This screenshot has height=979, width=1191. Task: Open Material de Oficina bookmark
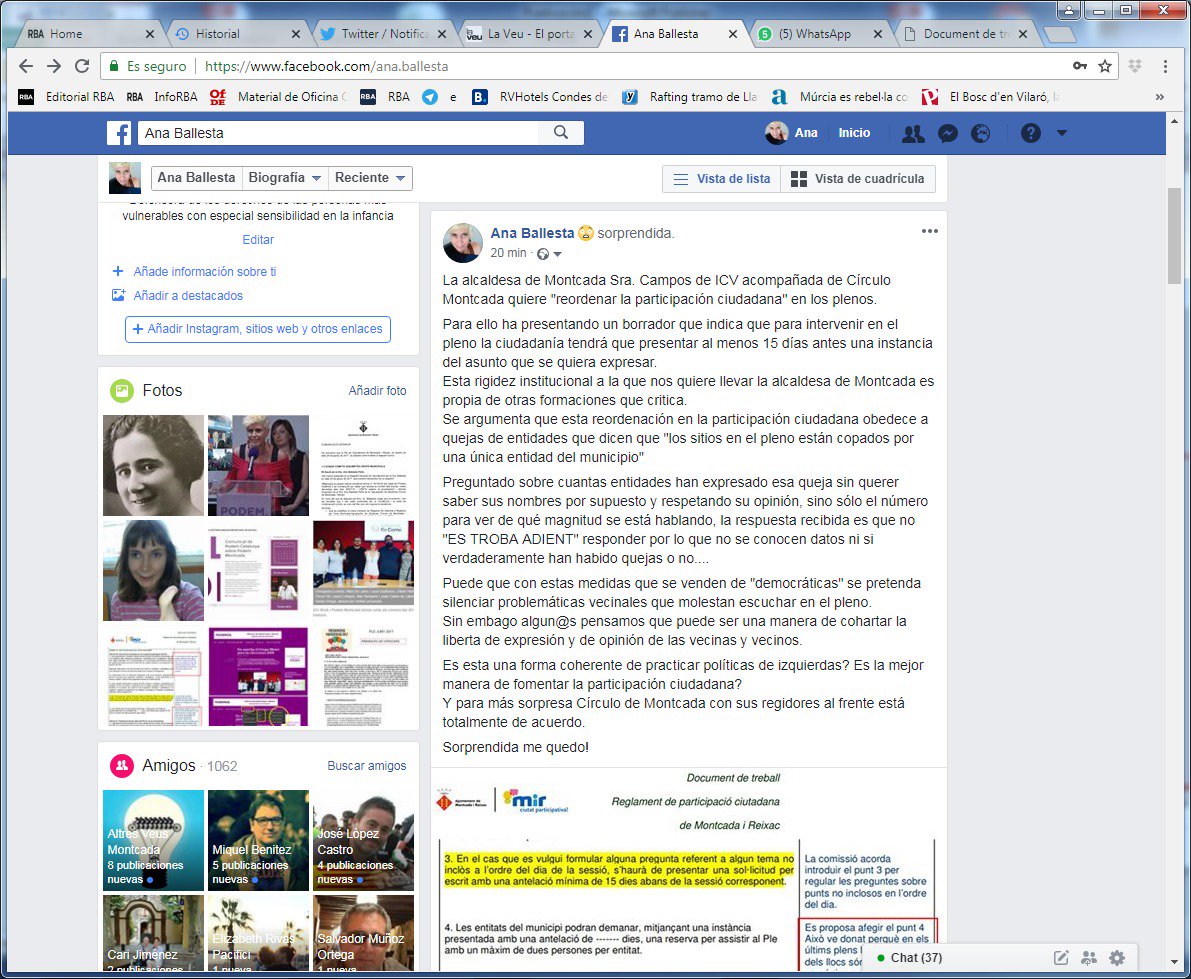point(279,96)
